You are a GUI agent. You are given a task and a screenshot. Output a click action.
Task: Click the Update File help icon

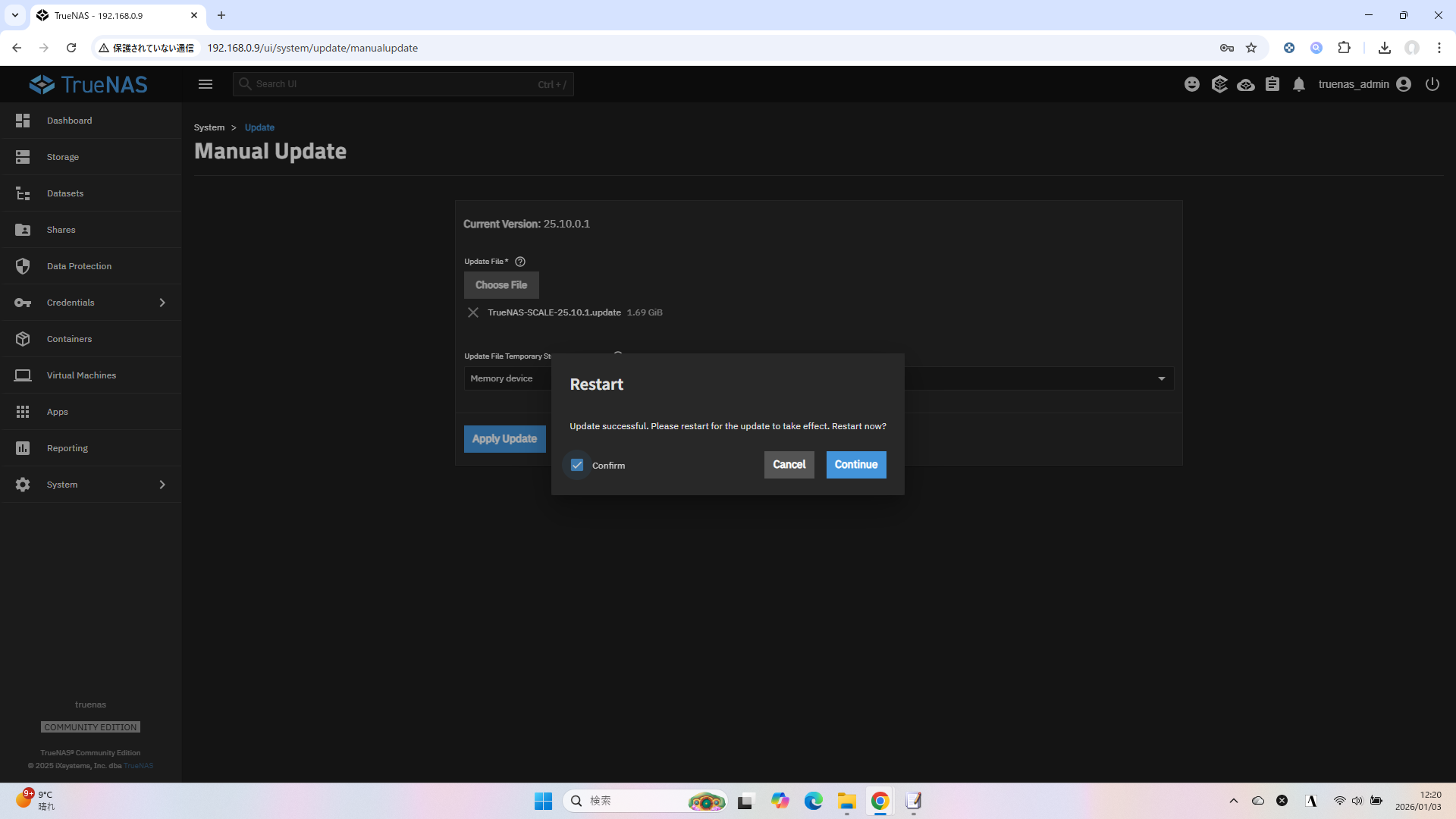click(x=520, y=262)
